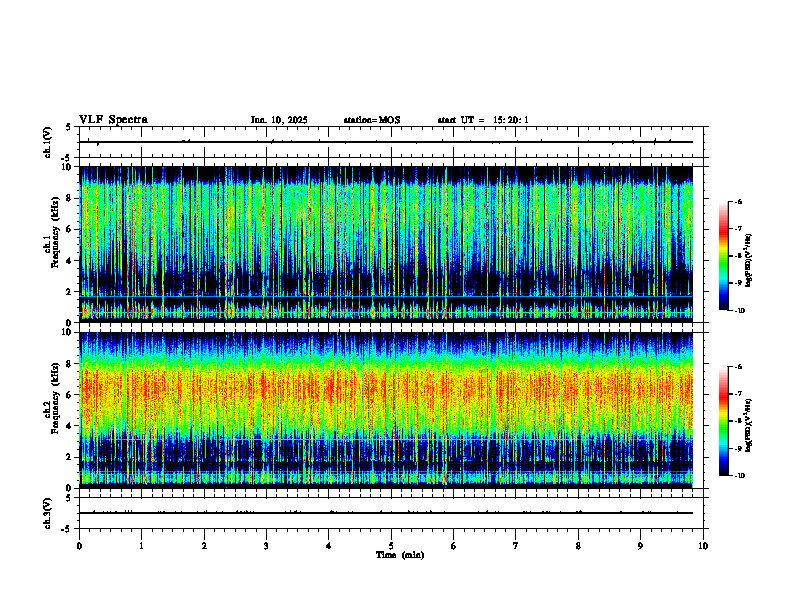Click the "ch.1(V)" waveform axis label
The image size is (792, 612).
(48, 142)
